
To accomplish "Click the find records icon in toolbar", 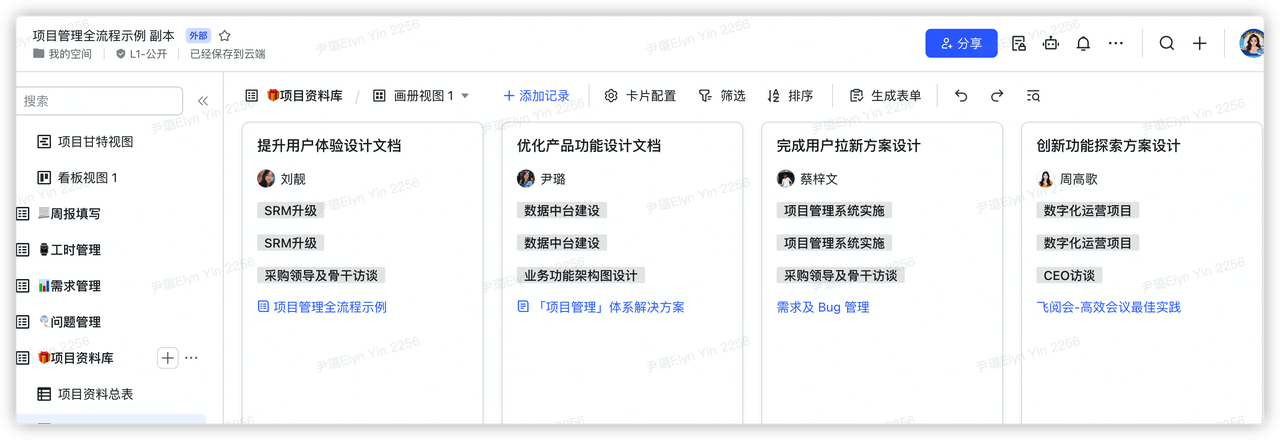I will coord(1033,96).
